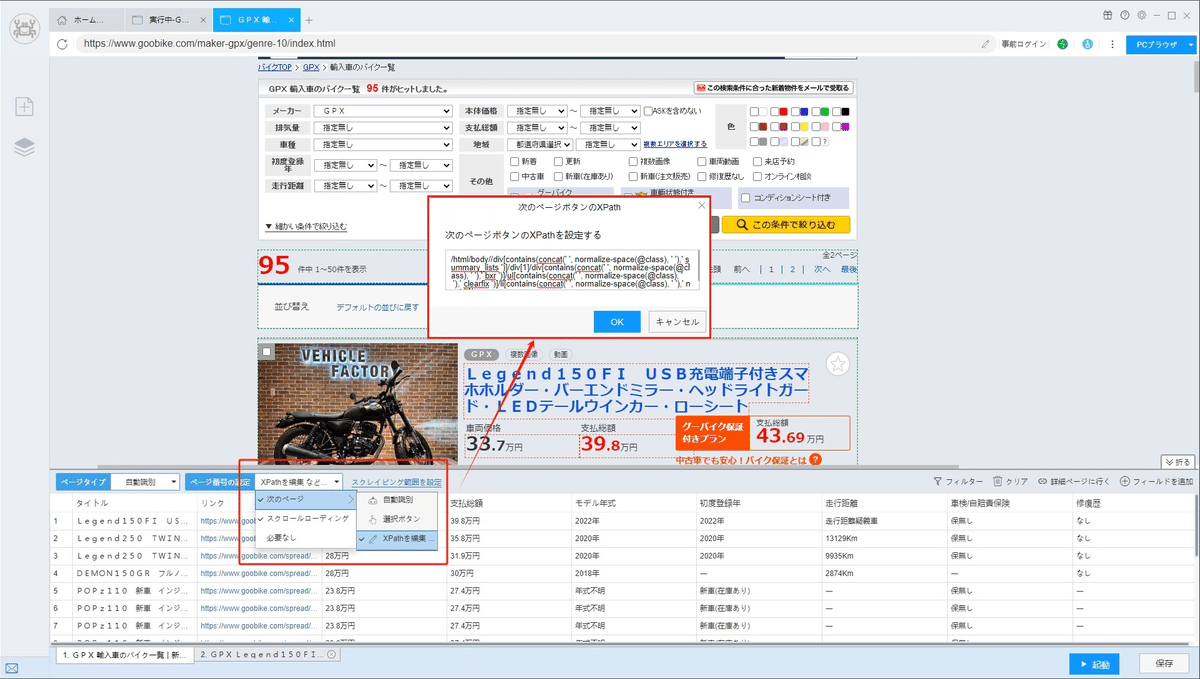Viewport: 1200px width, 679px height.
Task: Click the URL address input field
Action: pyautogui.click(x=528, y=44)
